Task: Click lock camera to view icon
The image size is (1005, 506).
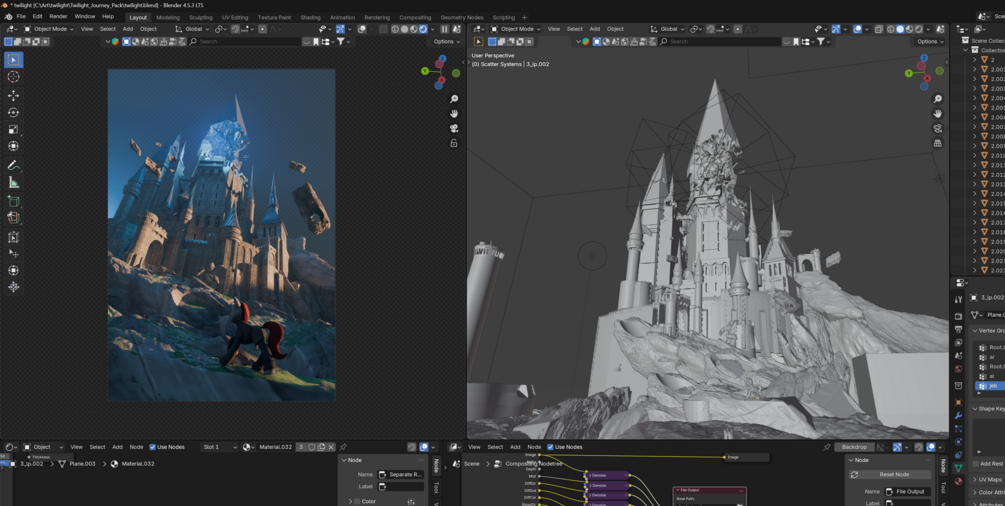Action: tap(454, 143)
